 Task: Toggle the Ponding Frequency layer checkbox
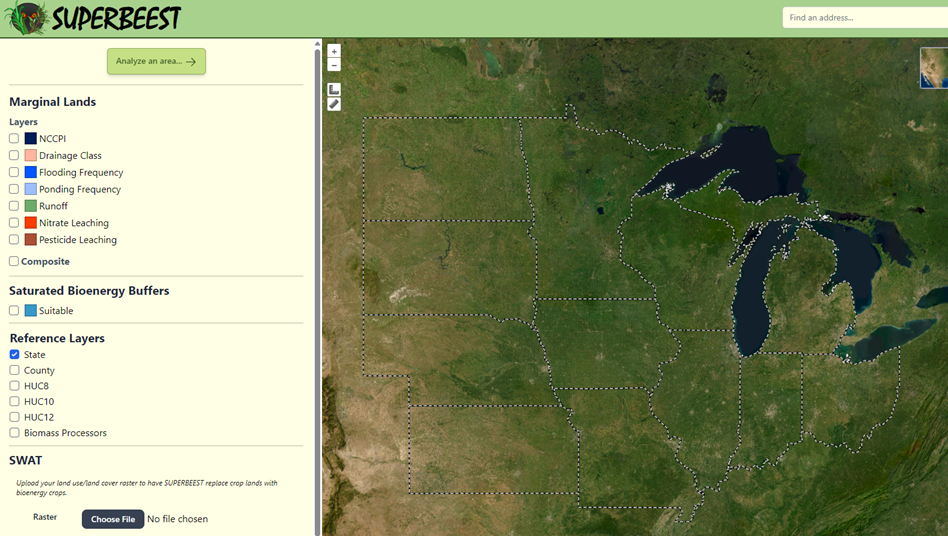14,189
